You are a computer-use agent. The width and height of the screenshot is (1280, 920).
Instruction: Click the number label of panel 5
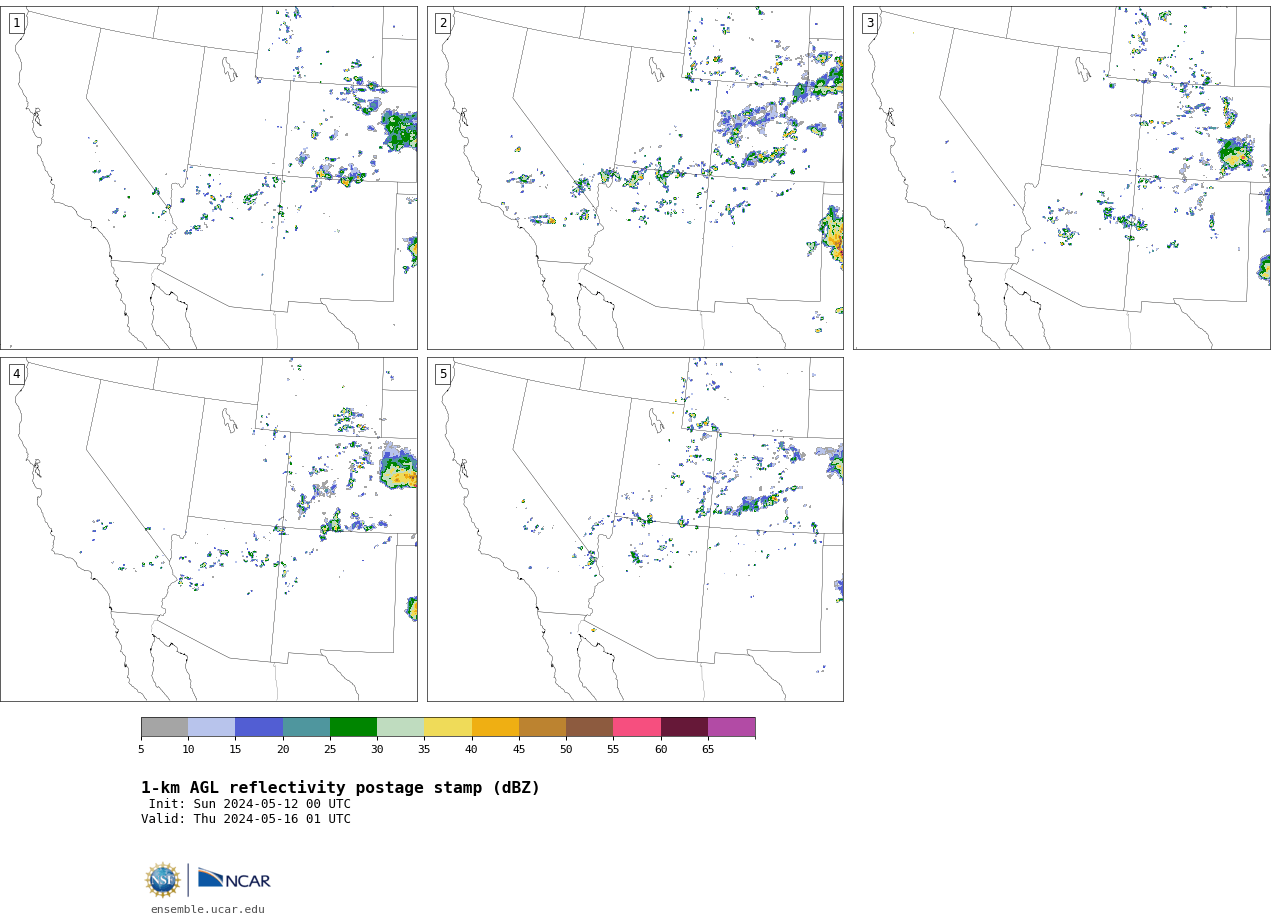443,374
